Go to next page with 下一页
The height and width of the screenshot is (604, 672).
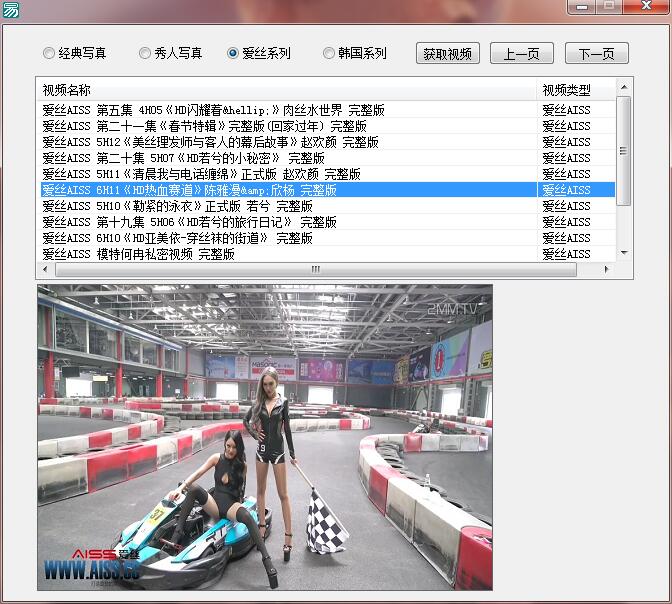597,53
